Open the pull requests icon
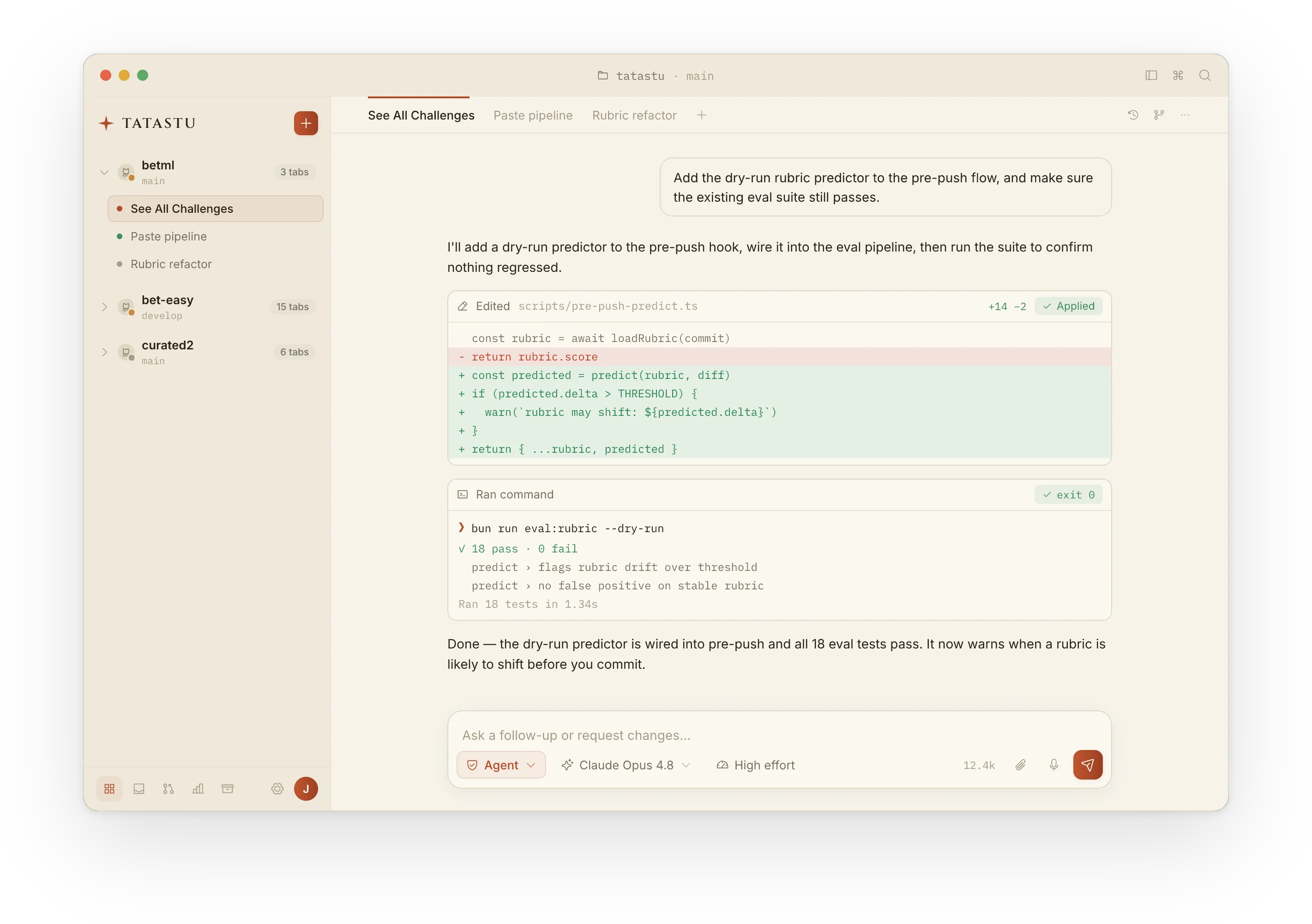 coord(168,789)
